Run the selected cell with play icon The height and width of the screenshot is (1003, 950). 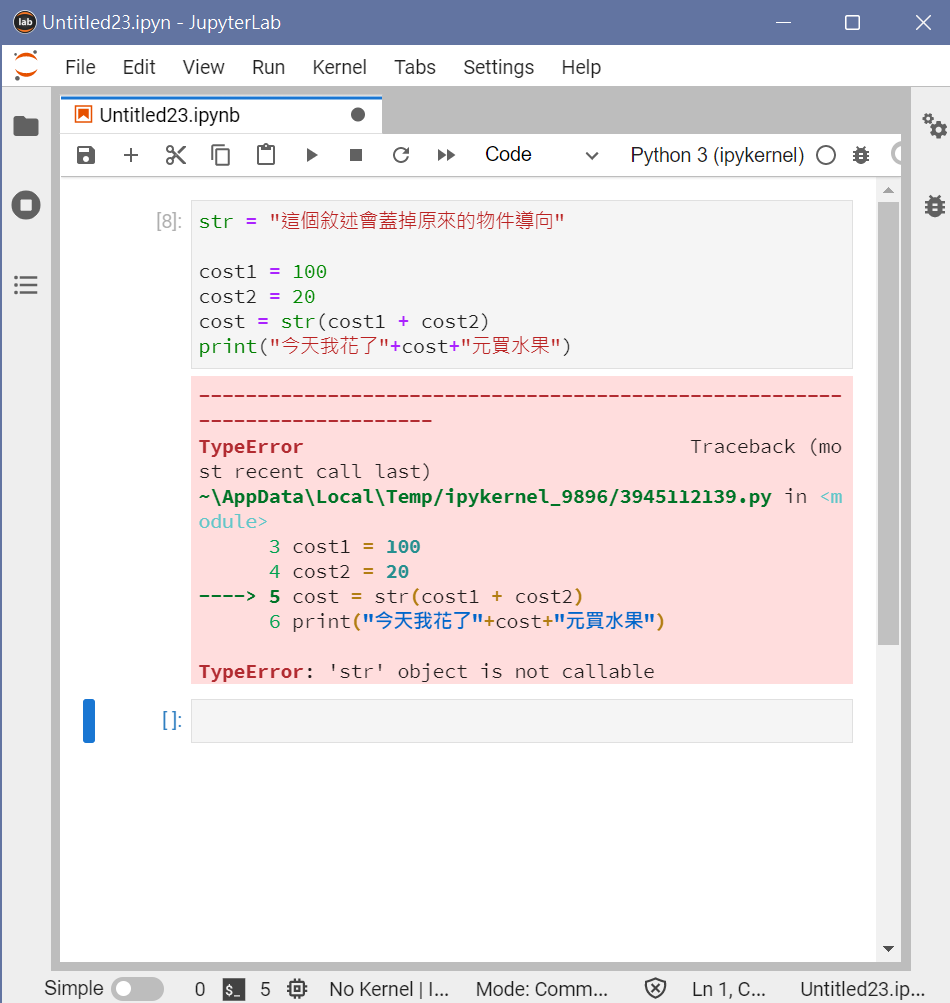point(311,154)
